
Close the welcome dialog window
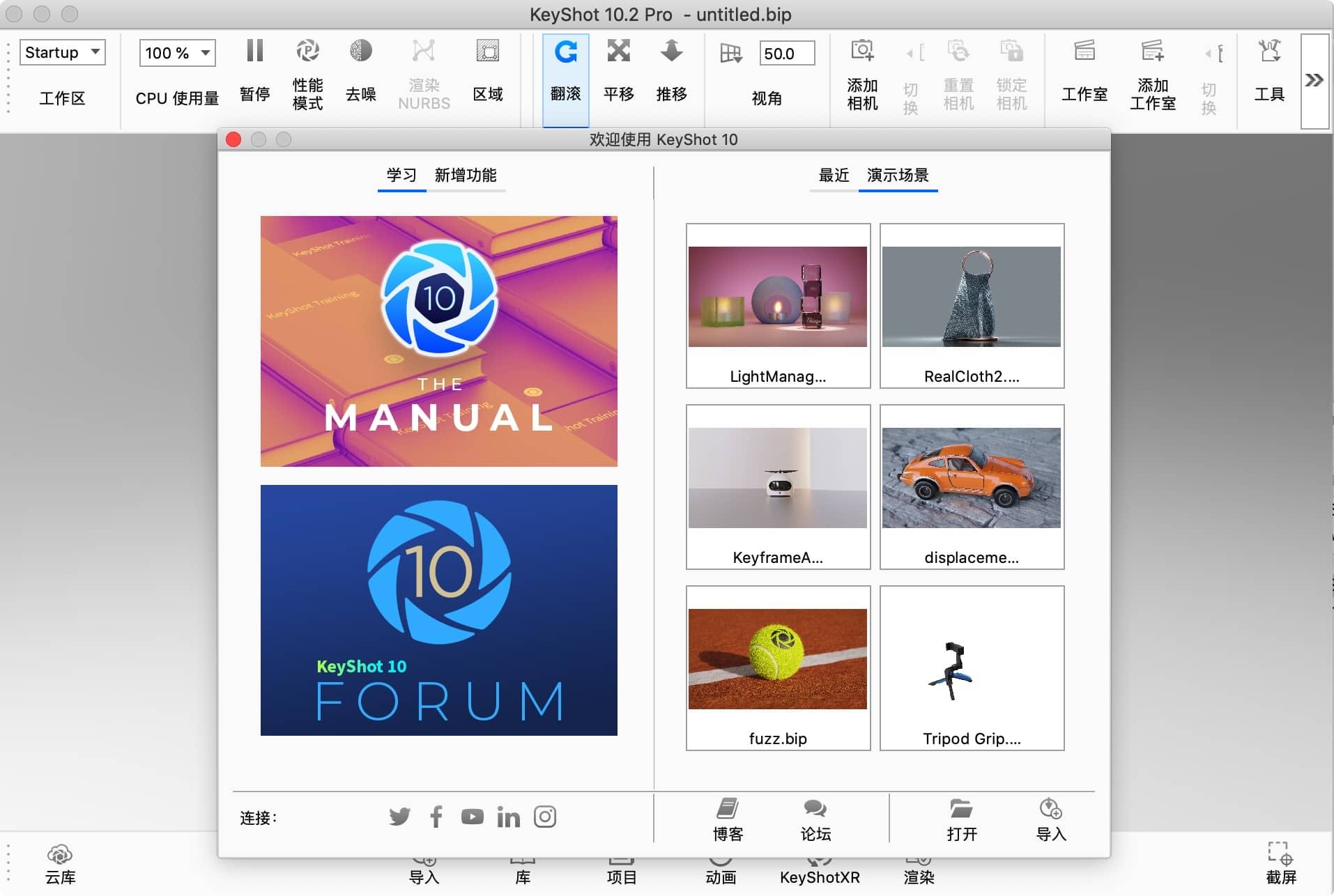233,139
